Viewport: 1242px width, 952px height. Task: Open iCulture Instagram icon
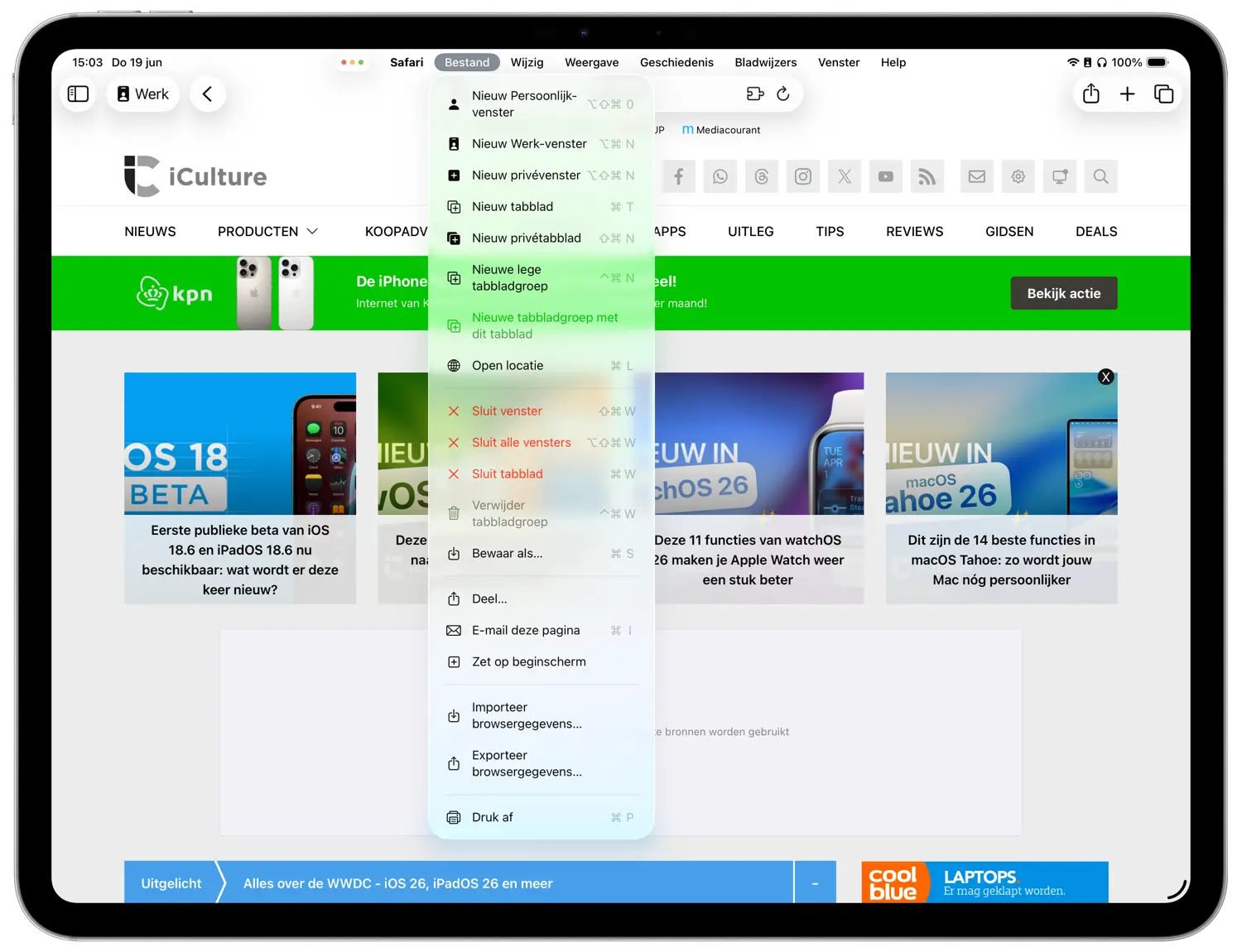coord(803,176)
